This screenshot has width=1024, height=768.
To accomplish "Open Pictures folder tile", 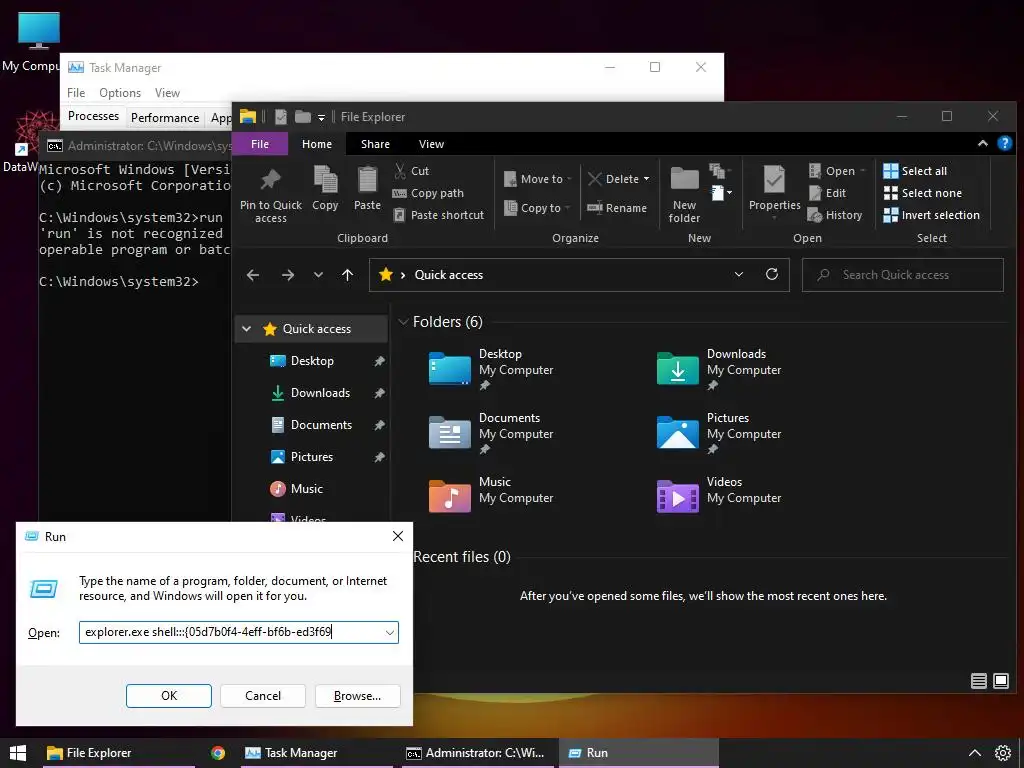I will pos(718,433).
